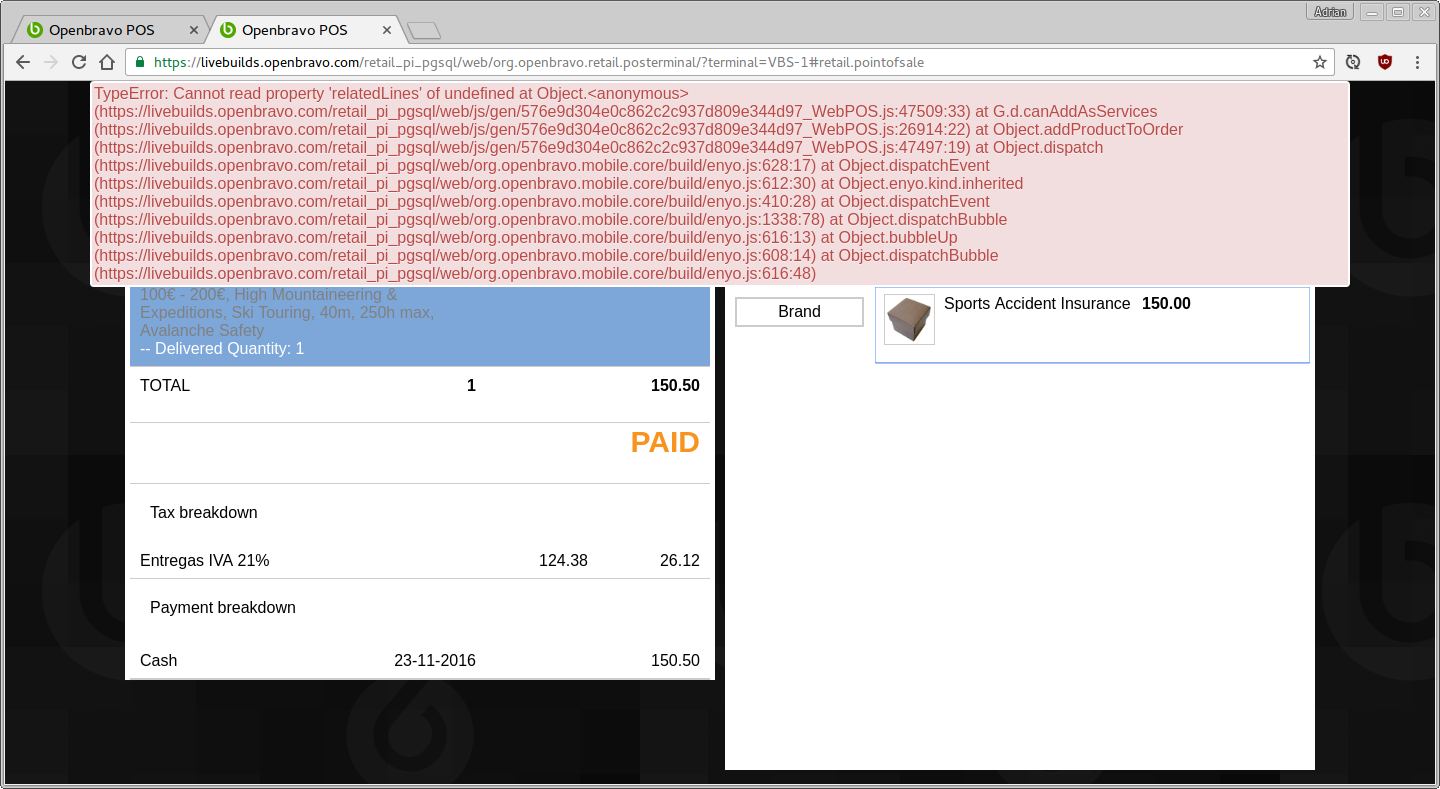The image size is (1440, 789).
Task: Click the canAddAsServices error line
Action: click(625, 112)
